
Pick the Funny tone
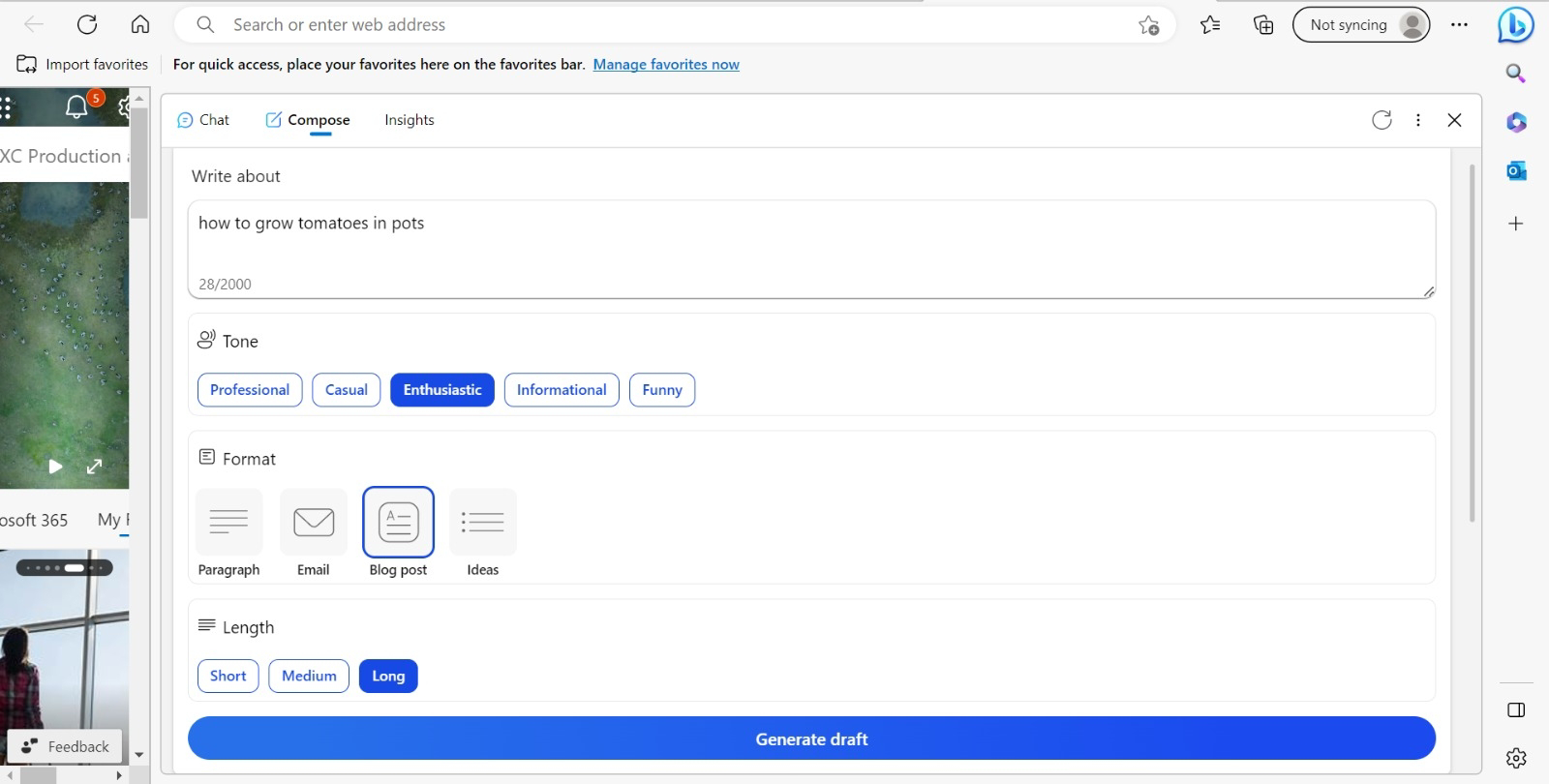(x=662, y=390)
